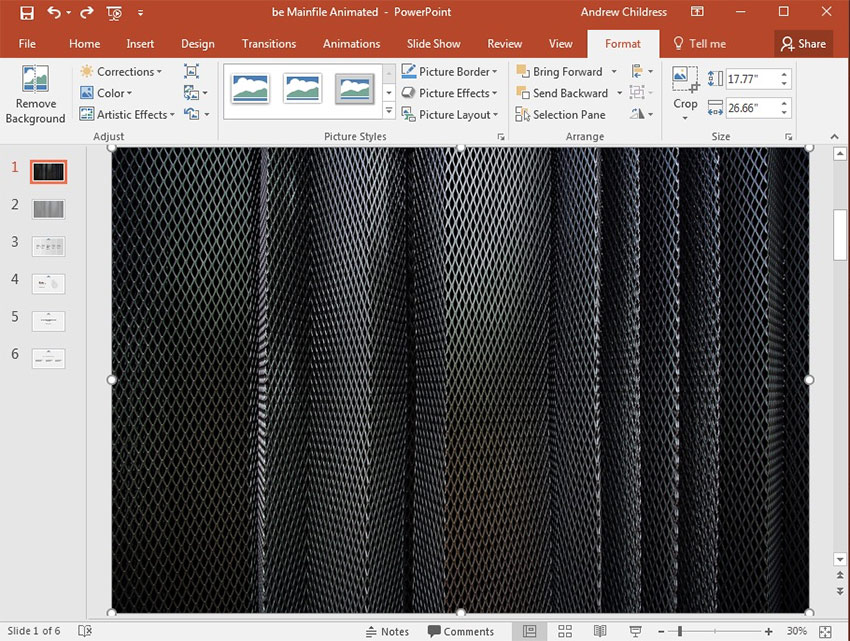Switch to the Animations tab
850x641 pixels.
click(x=351, y=44)
